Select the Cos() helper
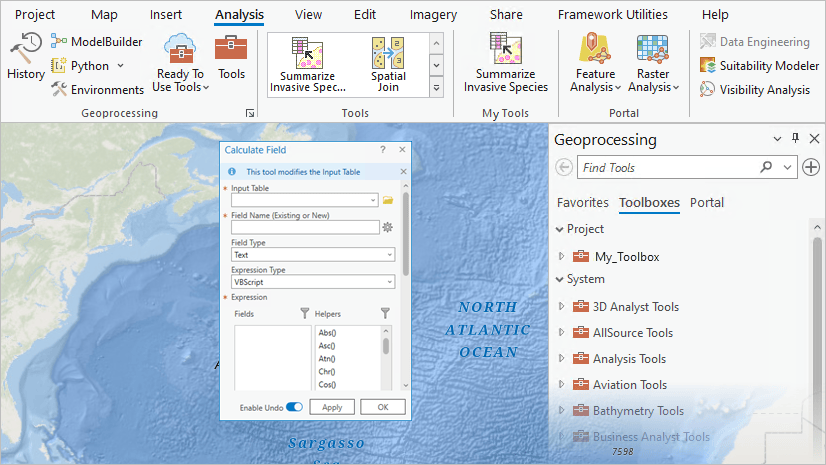The height and width of the screenshot is (465, 826). 327,385
